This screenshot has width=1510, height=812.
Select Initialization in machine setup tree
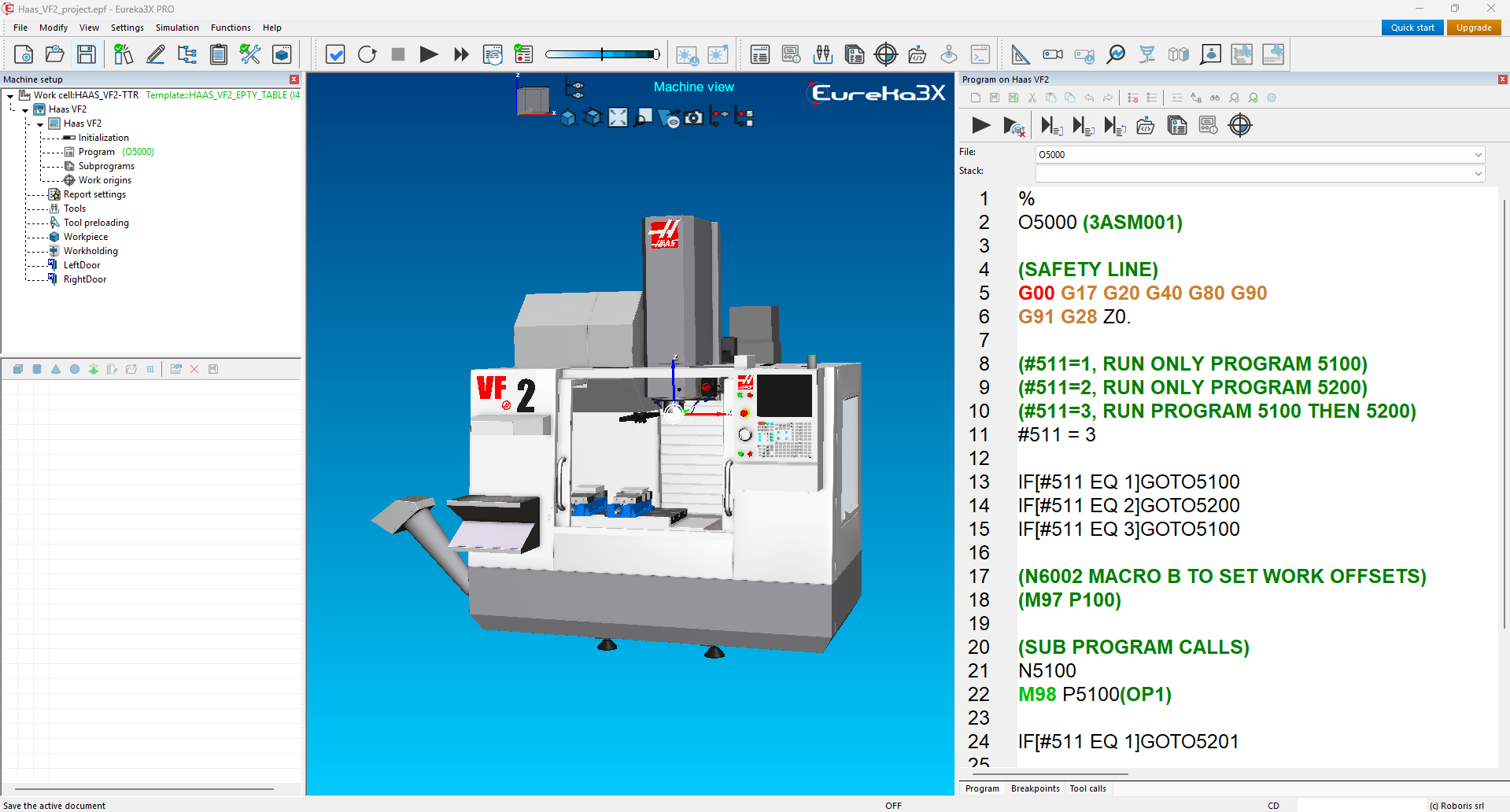(103, 138)
